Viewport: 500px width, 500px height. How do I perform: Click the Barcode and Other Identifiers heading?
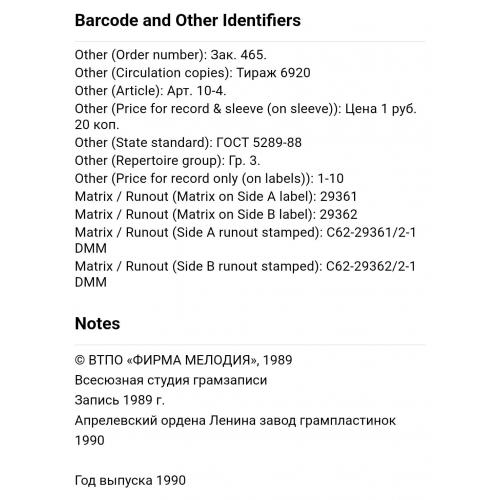[x=188, y=20]
